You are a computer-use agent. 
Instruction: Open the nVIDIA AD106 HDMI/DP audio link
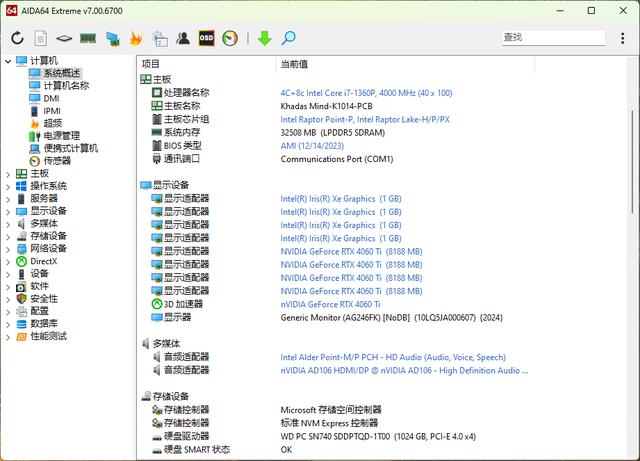coord(404,371)
